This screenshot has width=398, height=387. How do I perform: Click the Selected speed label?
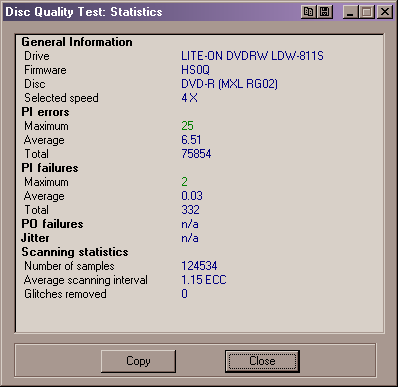tap(61, 98)
